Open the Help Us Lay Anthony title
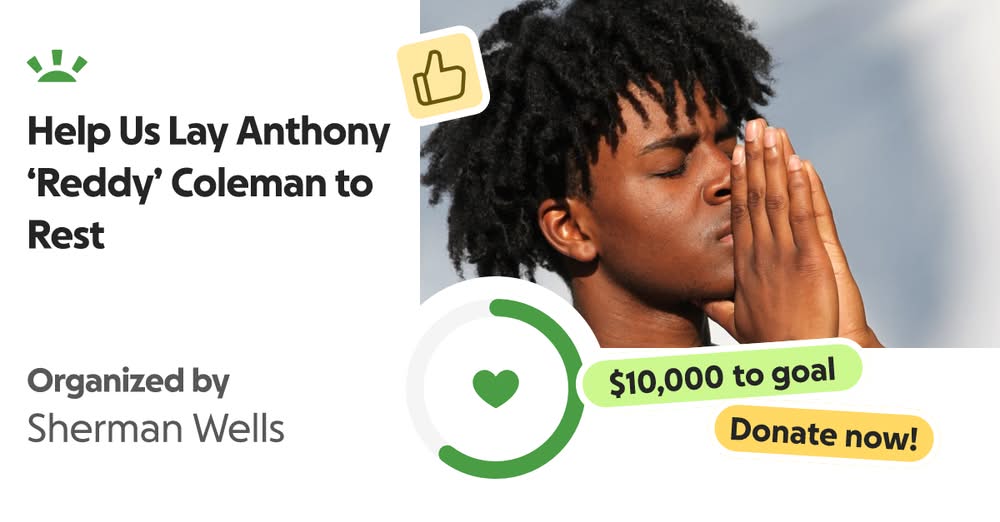Image resolution: width=1000 pixels, height=522 pixels. coord(209,183)
